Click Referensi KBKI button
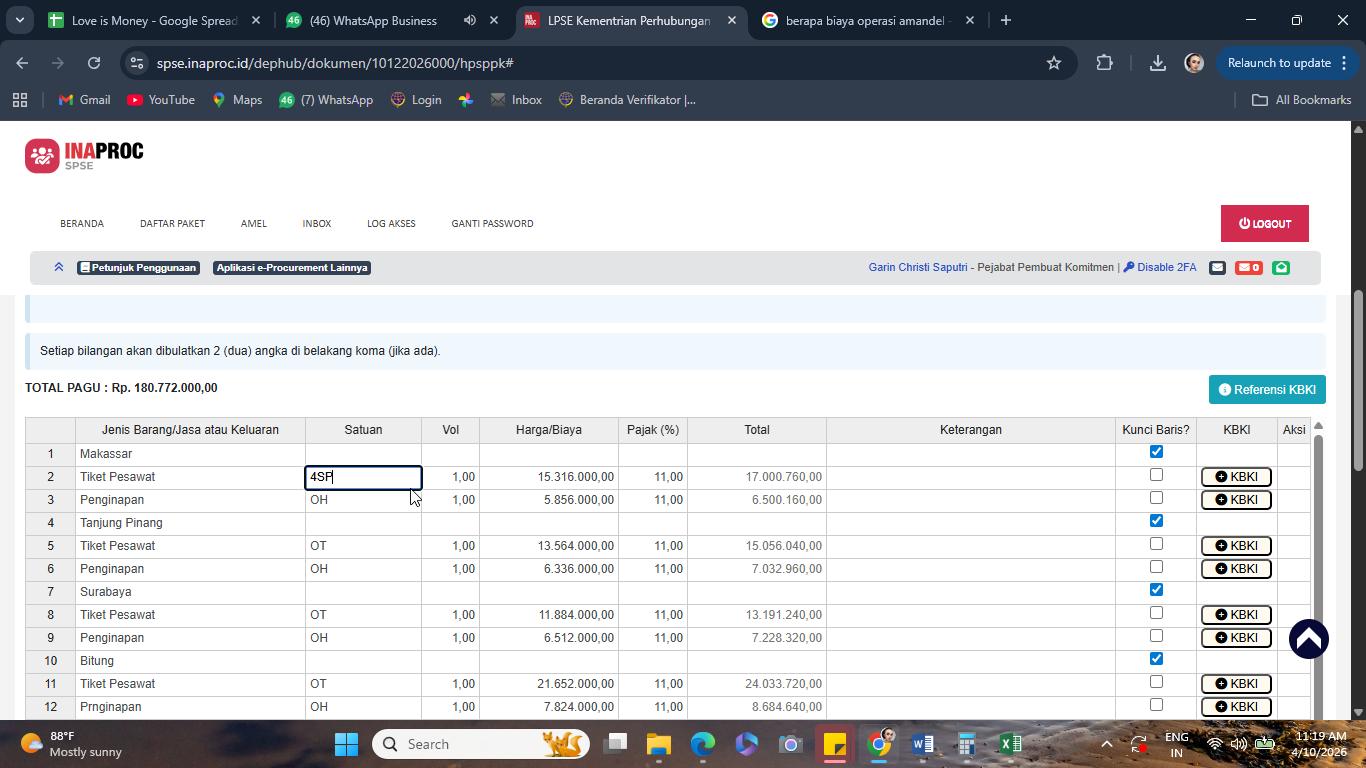 pyautogui.click(x=1267, y=389)
